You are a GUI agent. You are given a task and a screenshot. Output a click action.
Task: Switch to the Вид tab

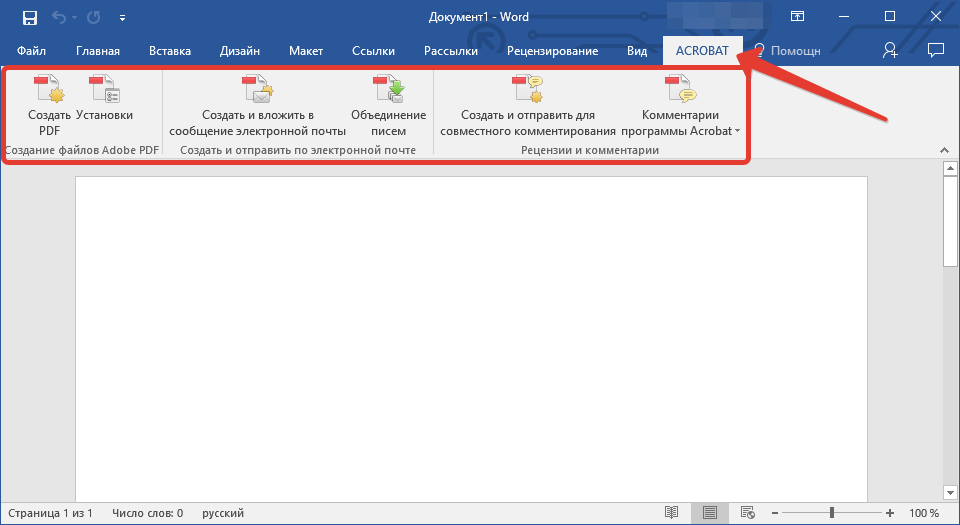pos(637,51)
